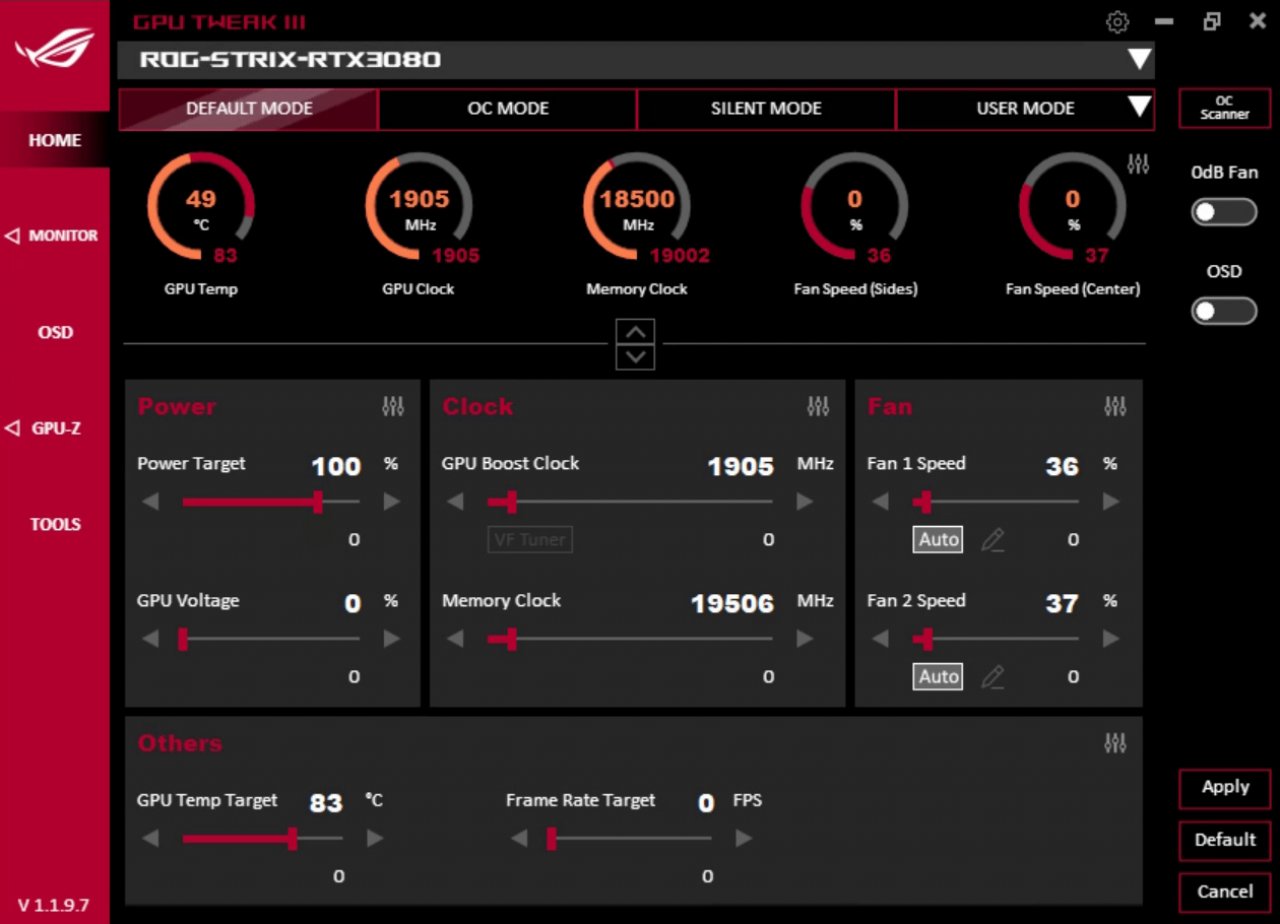Image resolution: width=1280 pixels, height=924 pixels.
Task: Toggle Auto mode for Fan 2 Speed
Action: point(939,677)
